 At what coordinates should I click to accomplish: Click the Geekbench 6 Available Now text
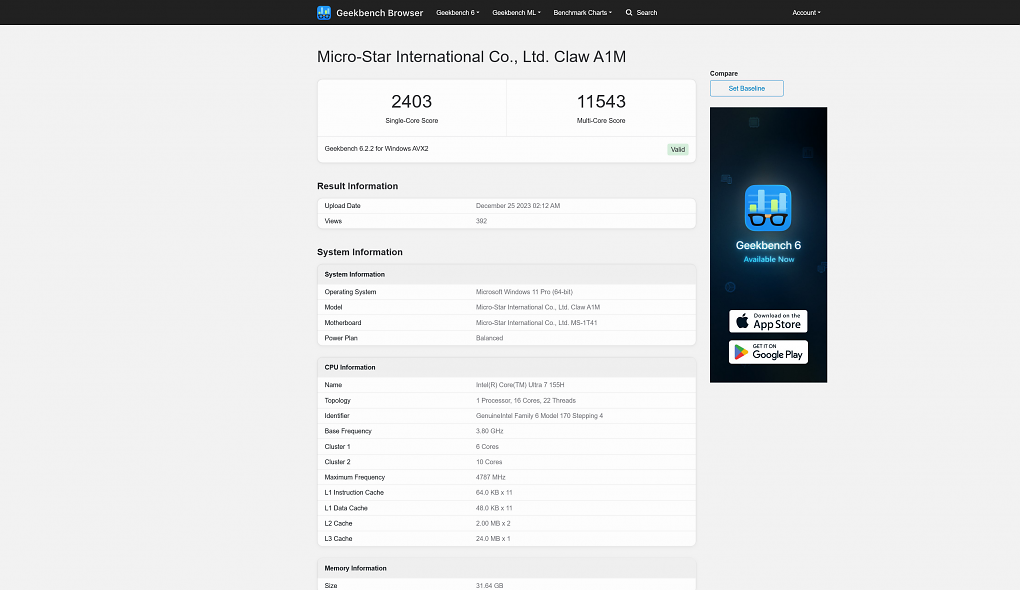pyautogui.click(x=768, y=252)
